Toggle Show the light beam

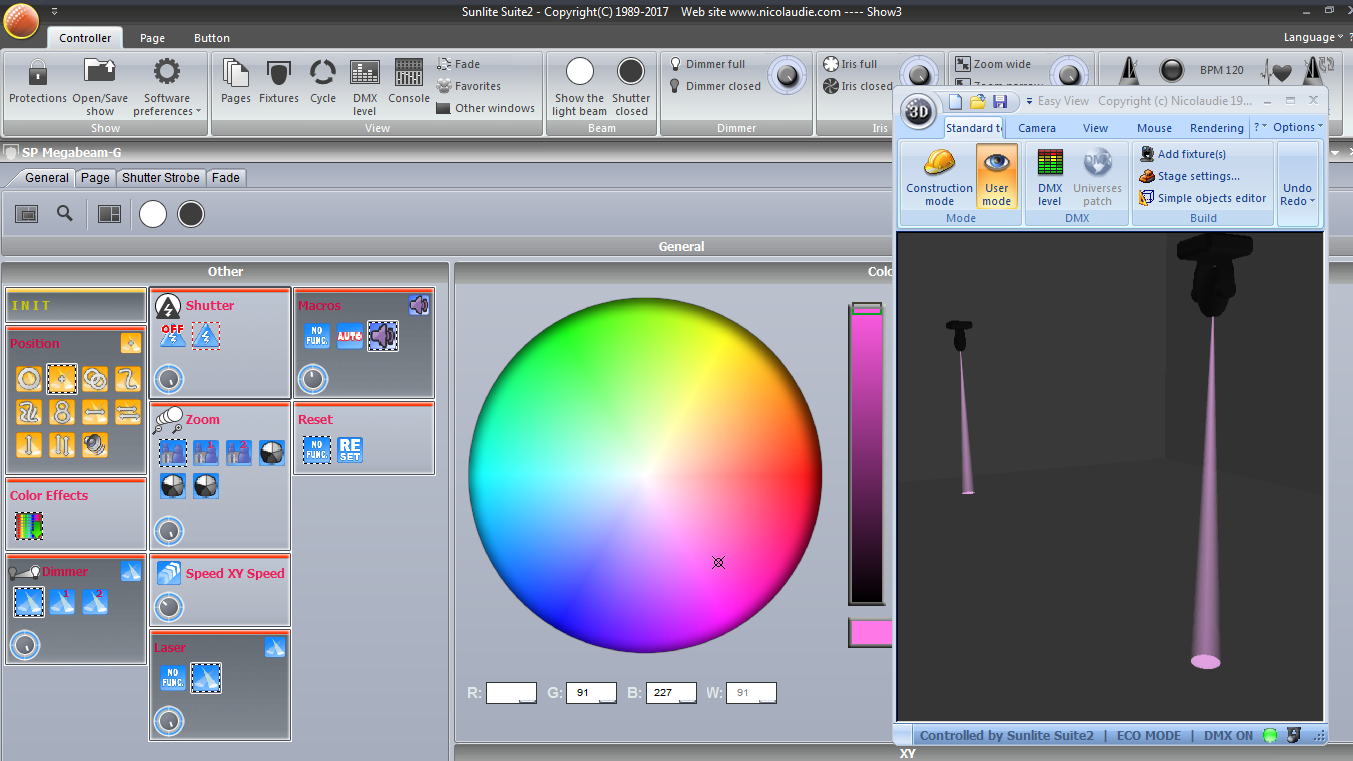579,73
